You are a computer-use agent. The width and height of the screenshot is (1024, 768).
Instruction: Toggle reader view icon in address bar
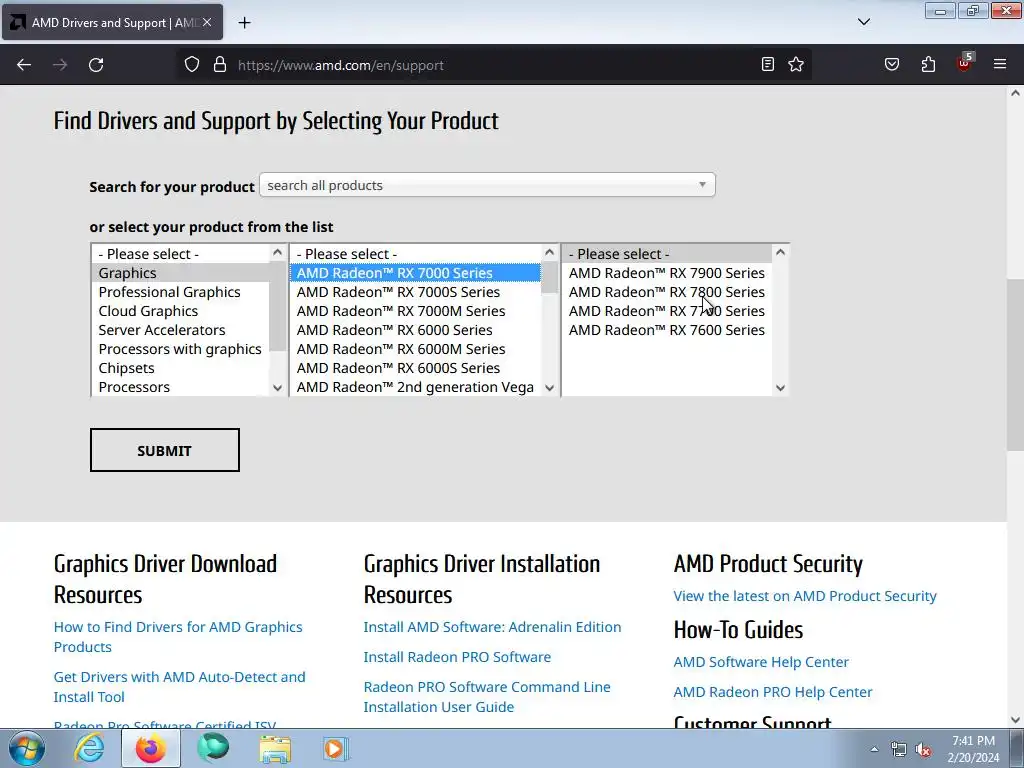768,65
